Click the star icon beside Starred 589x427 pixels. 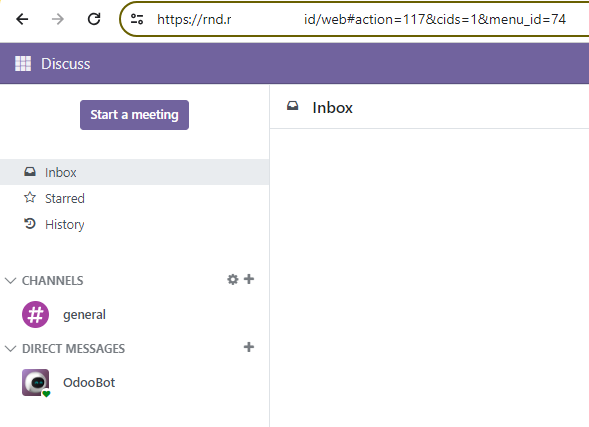coord(30,198)
